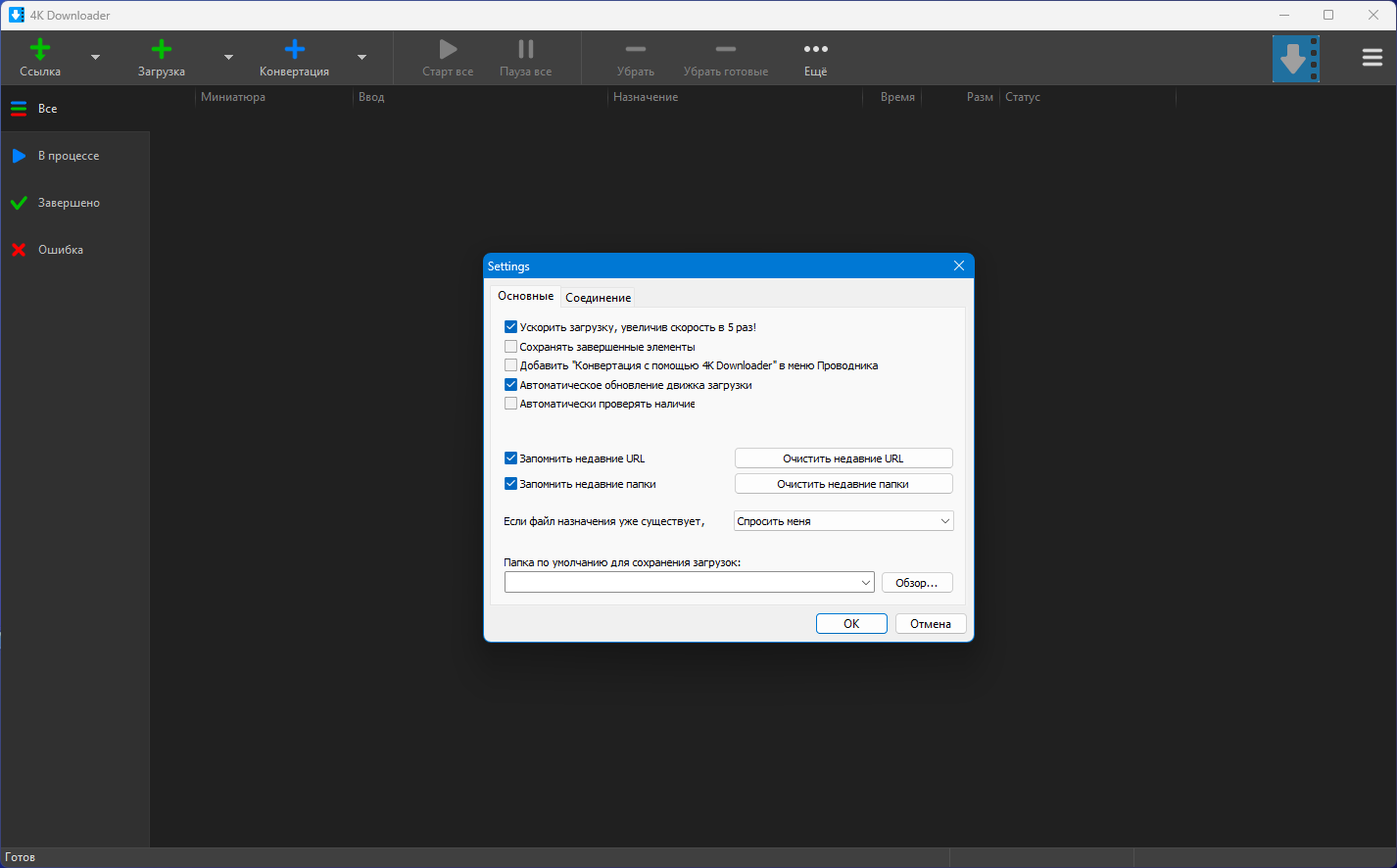Show the Ошибка failed downloads filter
The image size is (1397, 868).
[x=61, y=250]
